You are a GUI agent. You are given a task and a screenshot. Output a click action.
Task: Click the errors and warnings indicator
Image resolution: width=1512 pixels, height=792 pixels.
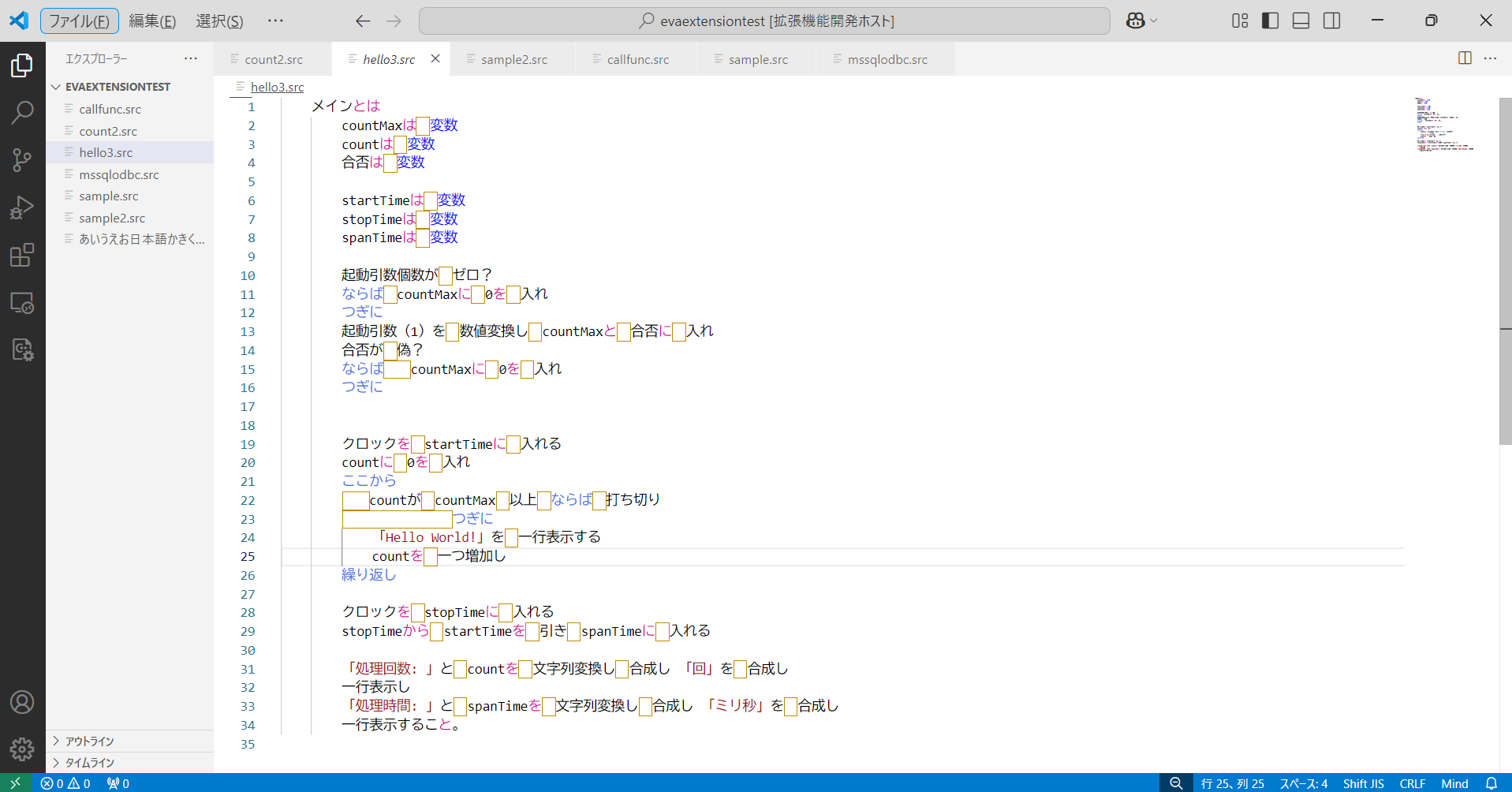pos(65,783)
